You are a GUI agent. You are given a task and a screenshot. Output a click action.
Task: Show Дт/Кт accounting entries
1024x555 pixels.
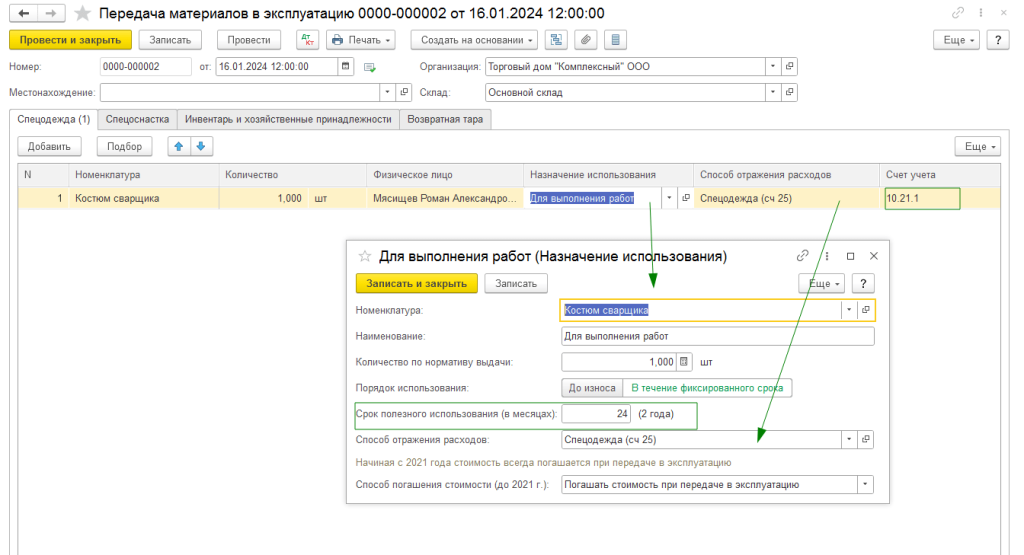coord(306,40)
